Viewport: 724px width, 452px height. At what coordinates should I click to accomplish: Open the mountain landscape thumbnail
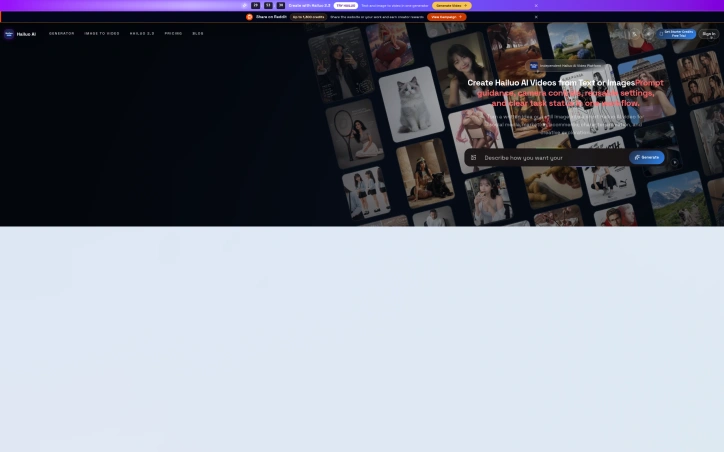(x=679, y=200)
